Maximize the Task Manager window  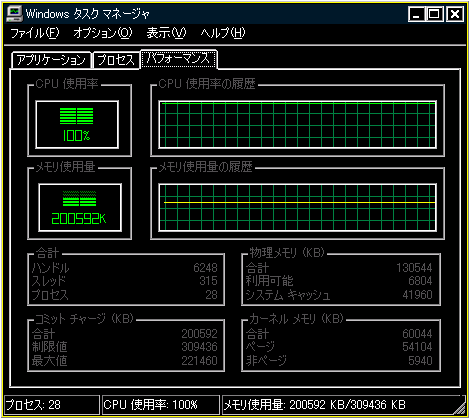click(x=434, y=14)
